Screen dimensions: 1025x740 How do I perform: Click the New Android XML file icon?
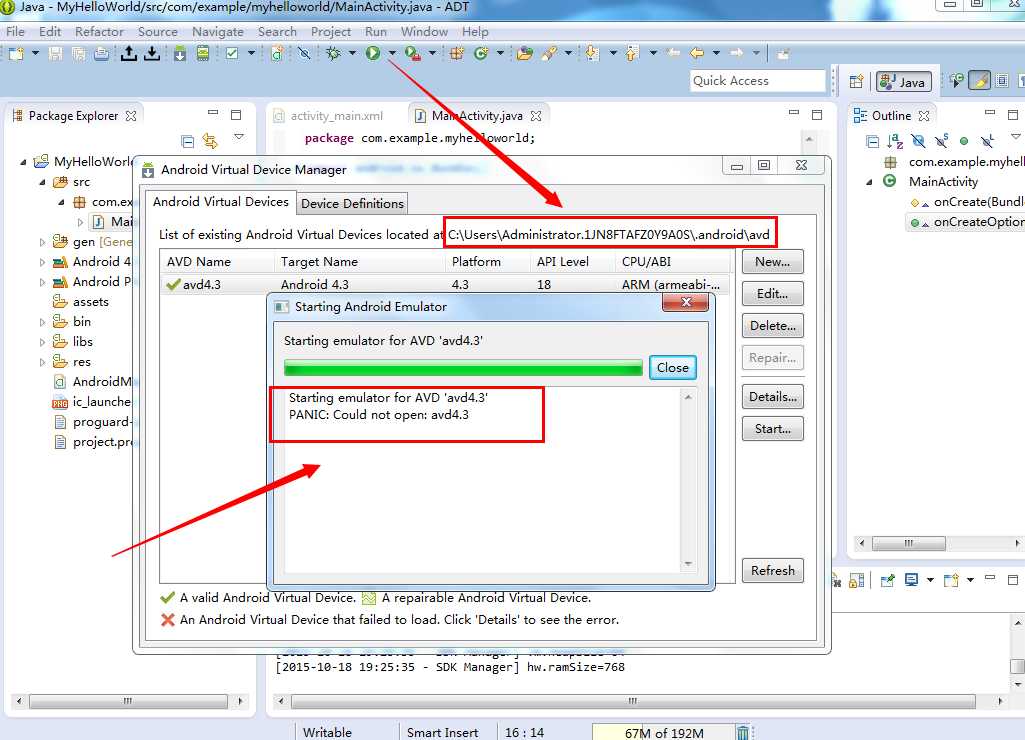tap(278, 53)
